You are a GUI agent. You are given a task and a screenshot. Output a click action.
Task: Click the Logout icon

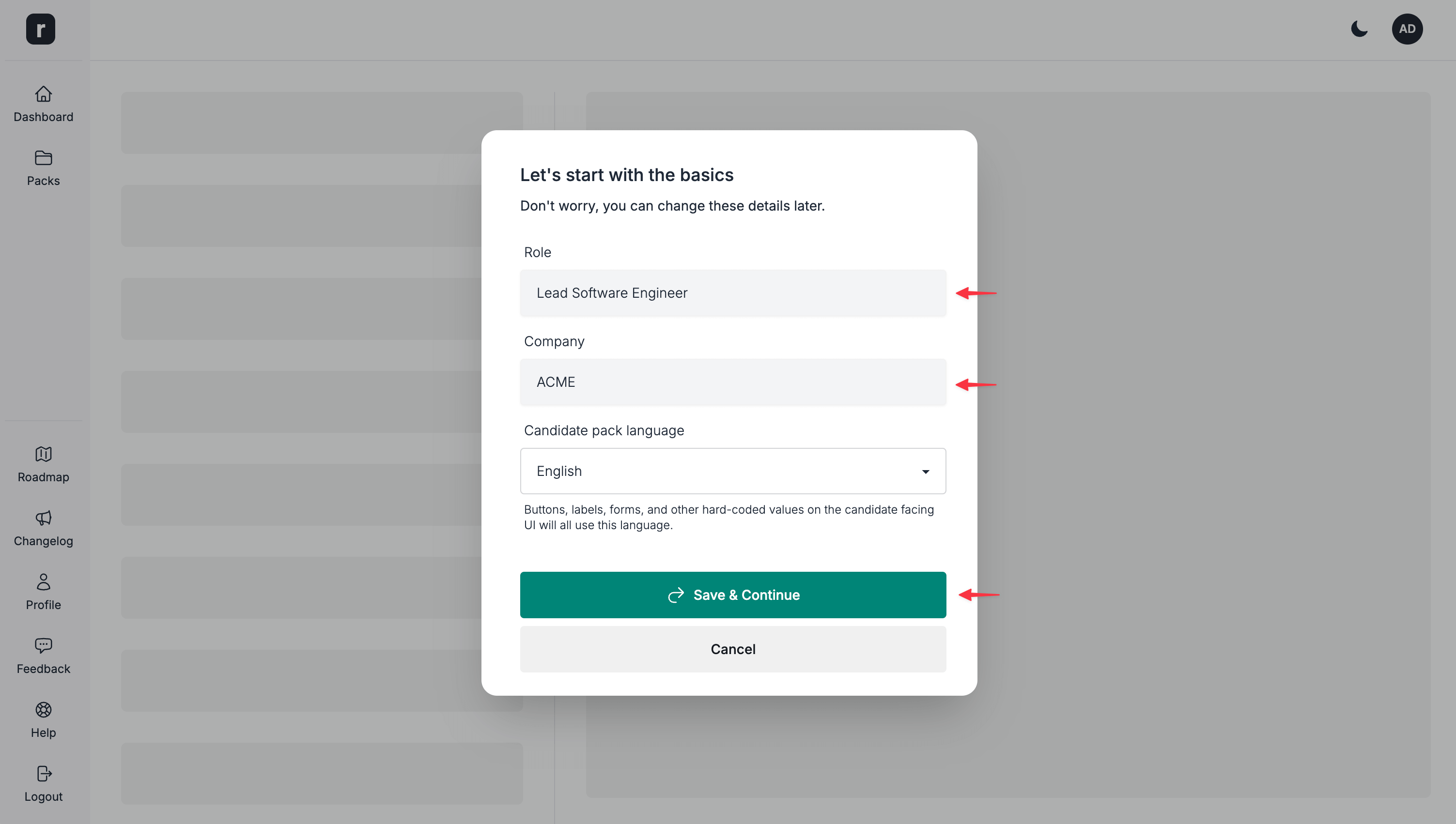point(43,774)
